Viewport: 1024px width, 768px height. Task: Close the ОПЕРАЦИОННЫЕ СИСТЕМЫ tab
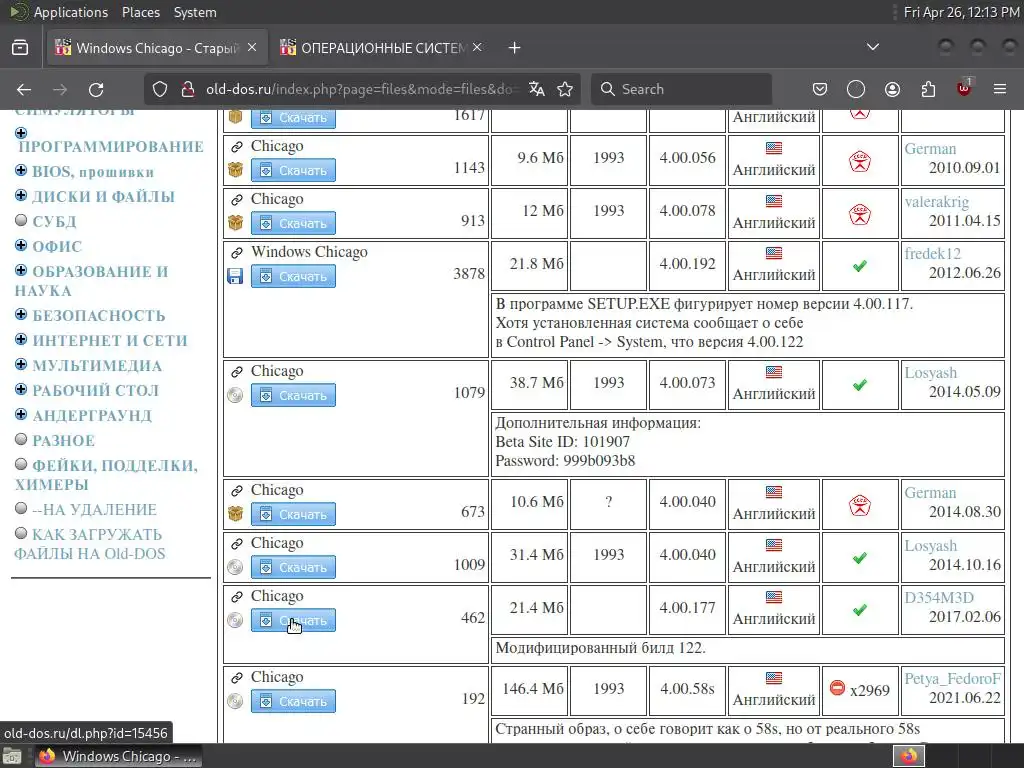pos(477,48)
